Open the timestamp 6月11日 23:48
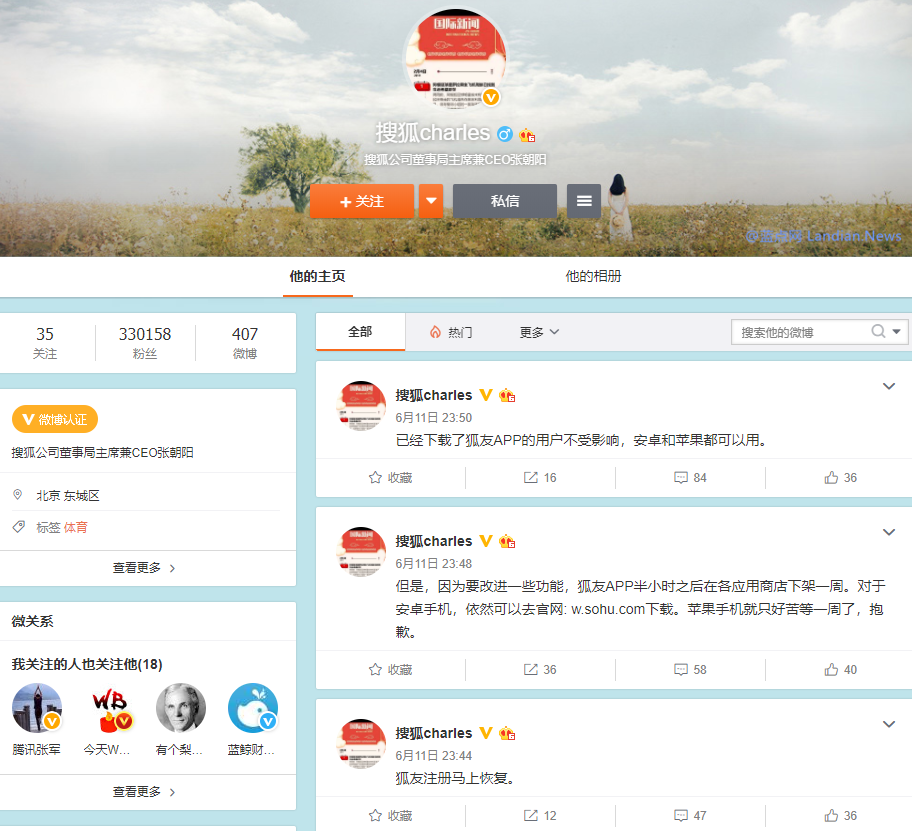 tap(434, 563)
